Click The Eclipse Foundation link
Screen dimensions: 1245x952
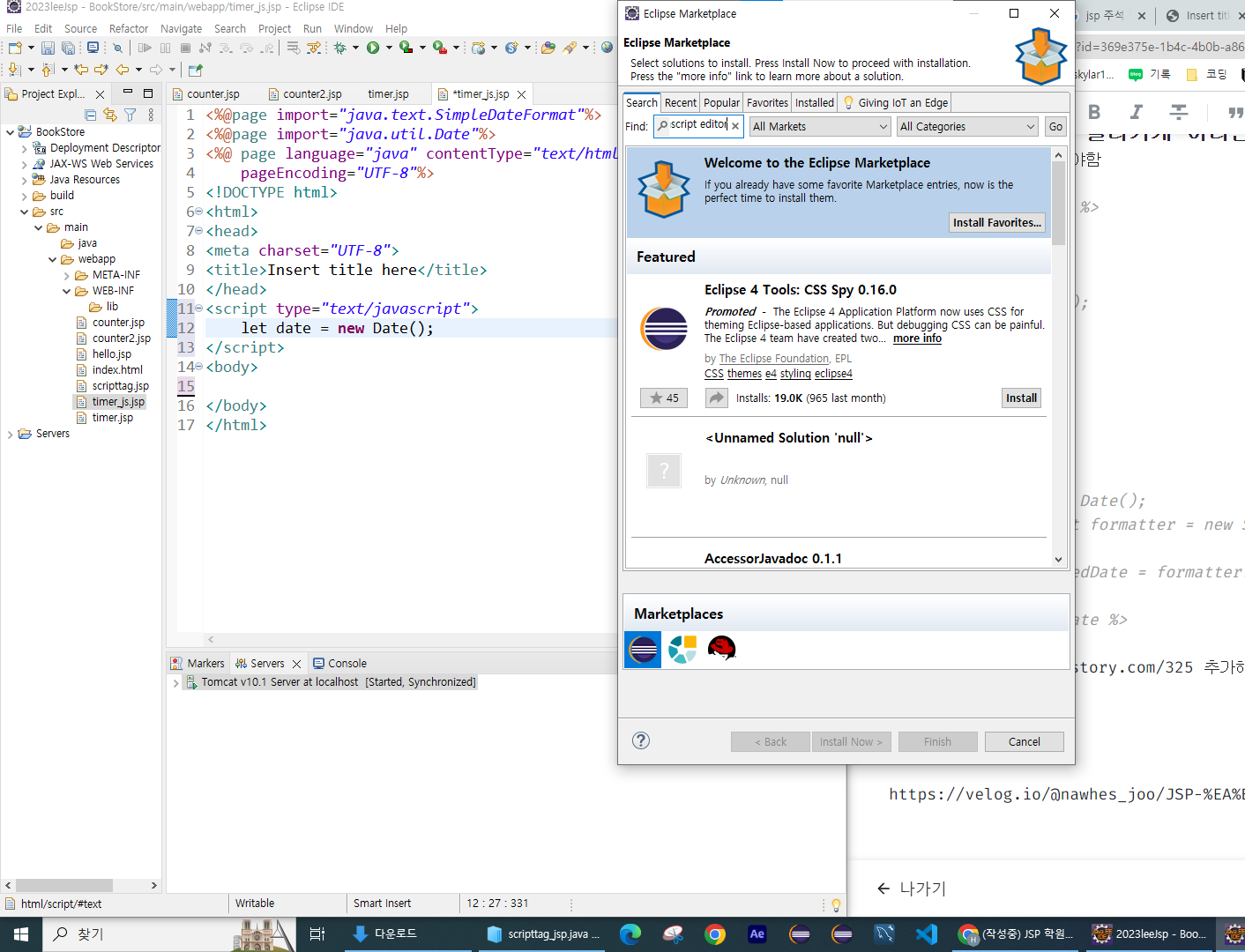(774, 359)
